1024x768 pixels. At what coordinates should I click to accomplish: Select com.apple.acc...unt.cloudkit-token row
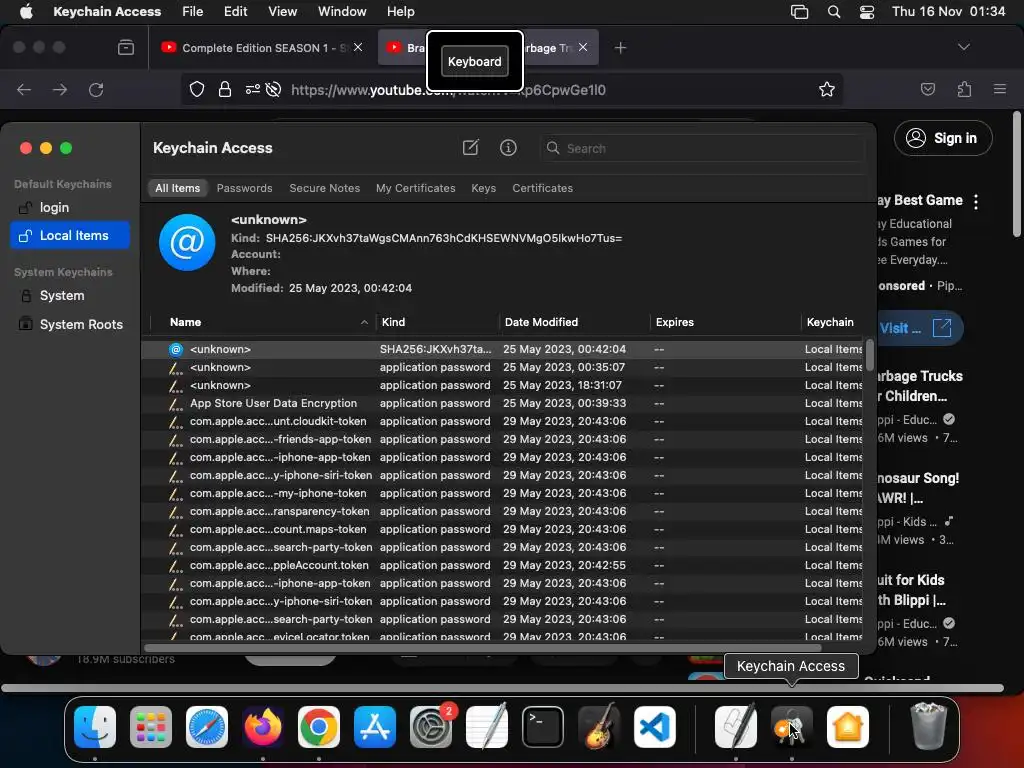pos(503,421)
